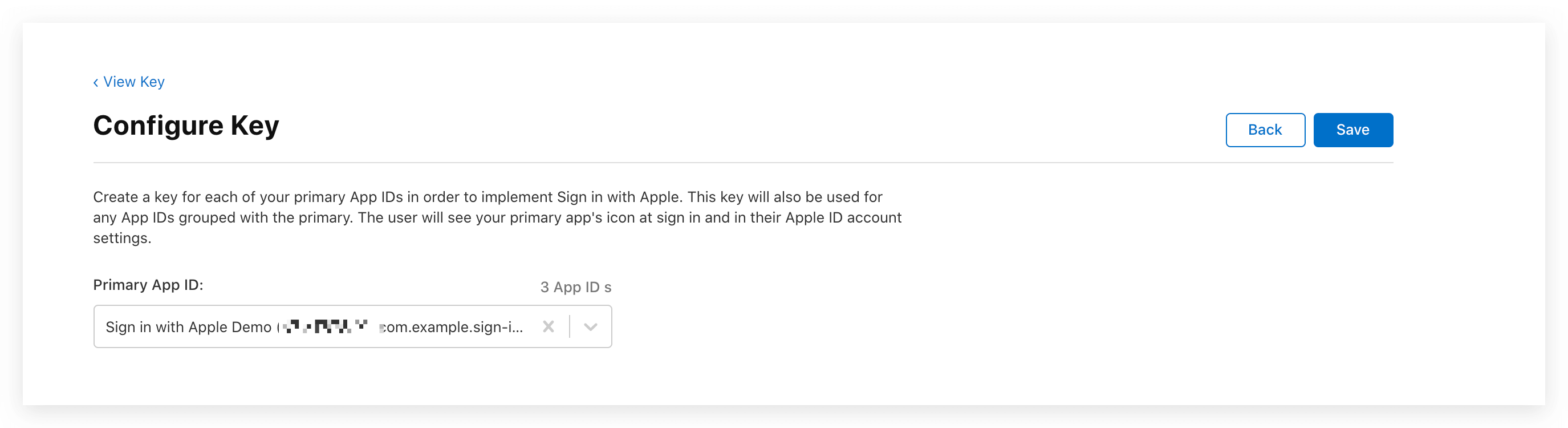Viewport: 1568px width, 428px height.
Task: Open the Primary App ID combo box
Action: click(352, 326)
